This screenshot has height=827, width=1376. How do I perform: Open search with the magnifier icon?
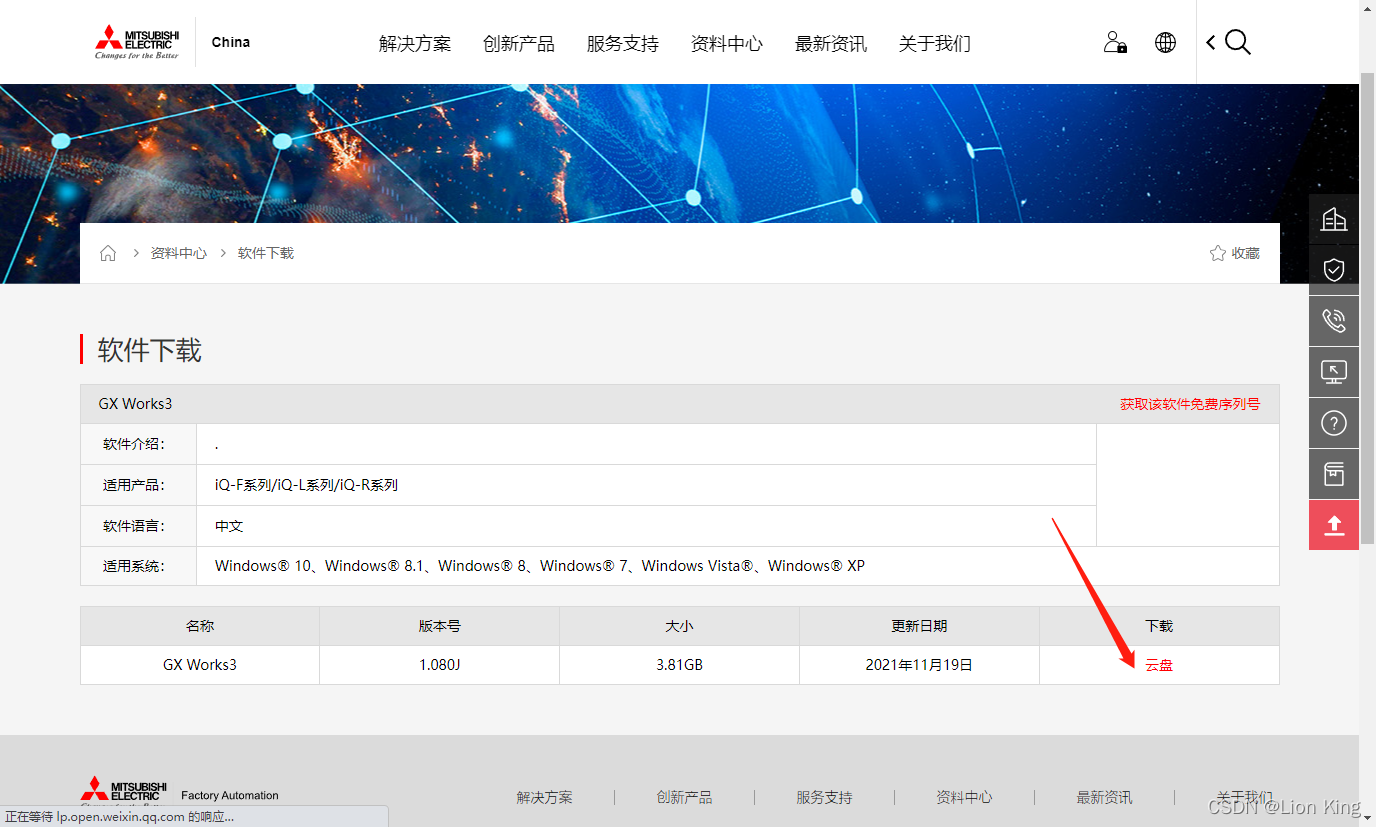click(x=1238, y=42)
